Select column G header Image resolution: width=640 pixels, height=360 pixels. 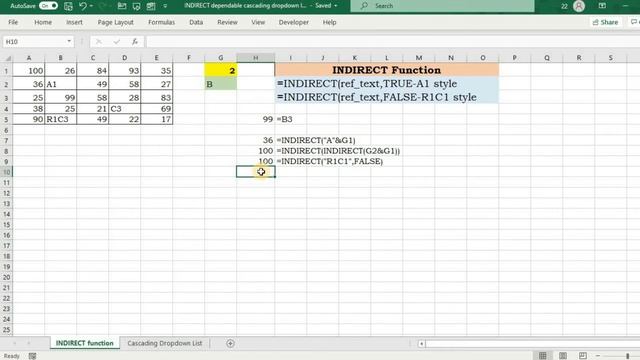[x=220, y=58]
